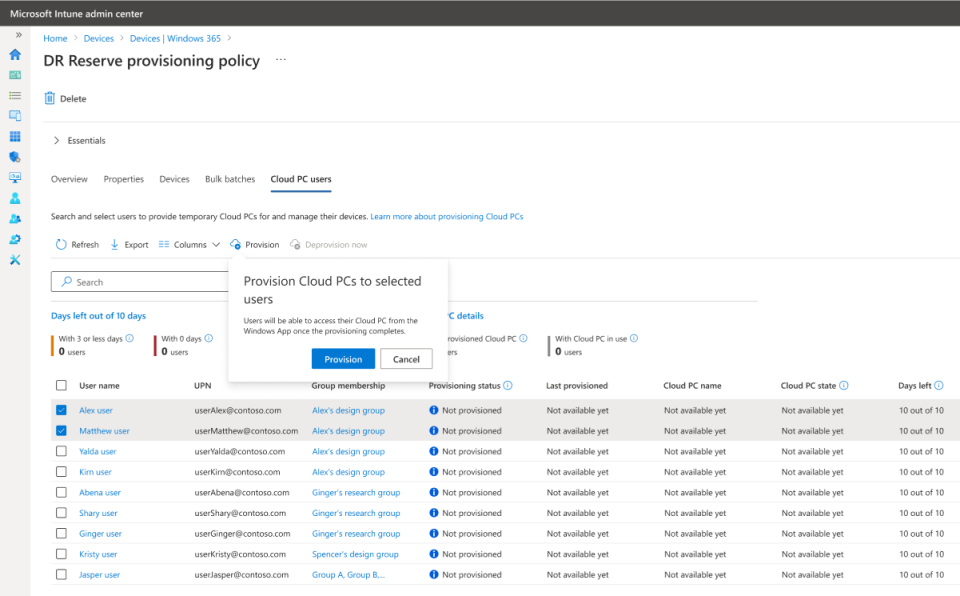Cancel the provisioning dialog
The width and height of the screenshot is (960, 596).
[x=406, y=359]
